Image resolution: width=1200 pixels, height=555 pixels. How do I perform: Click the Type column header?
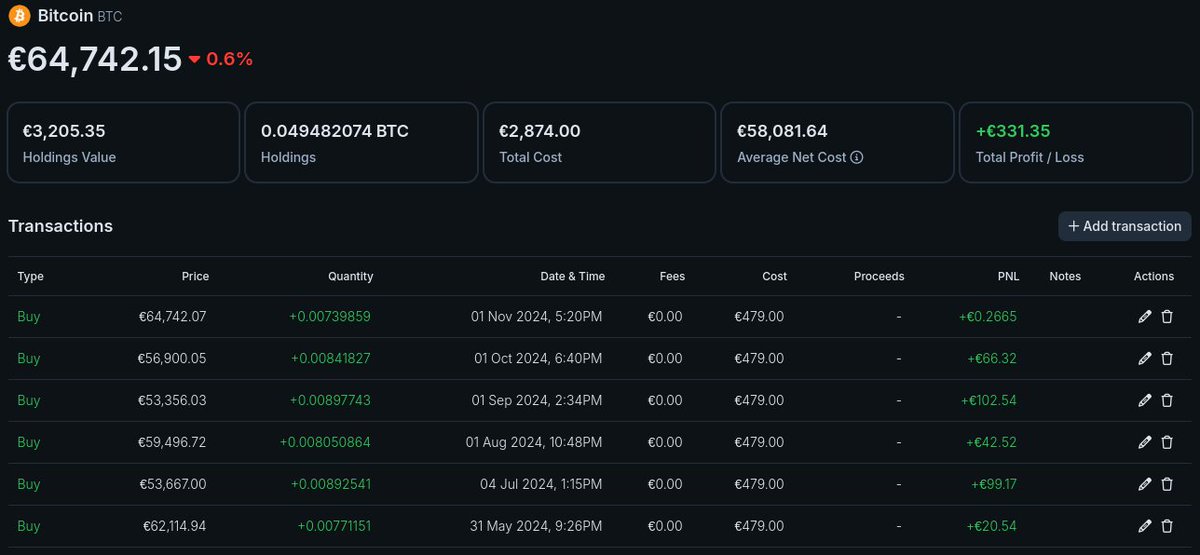[x=31, y=276]
